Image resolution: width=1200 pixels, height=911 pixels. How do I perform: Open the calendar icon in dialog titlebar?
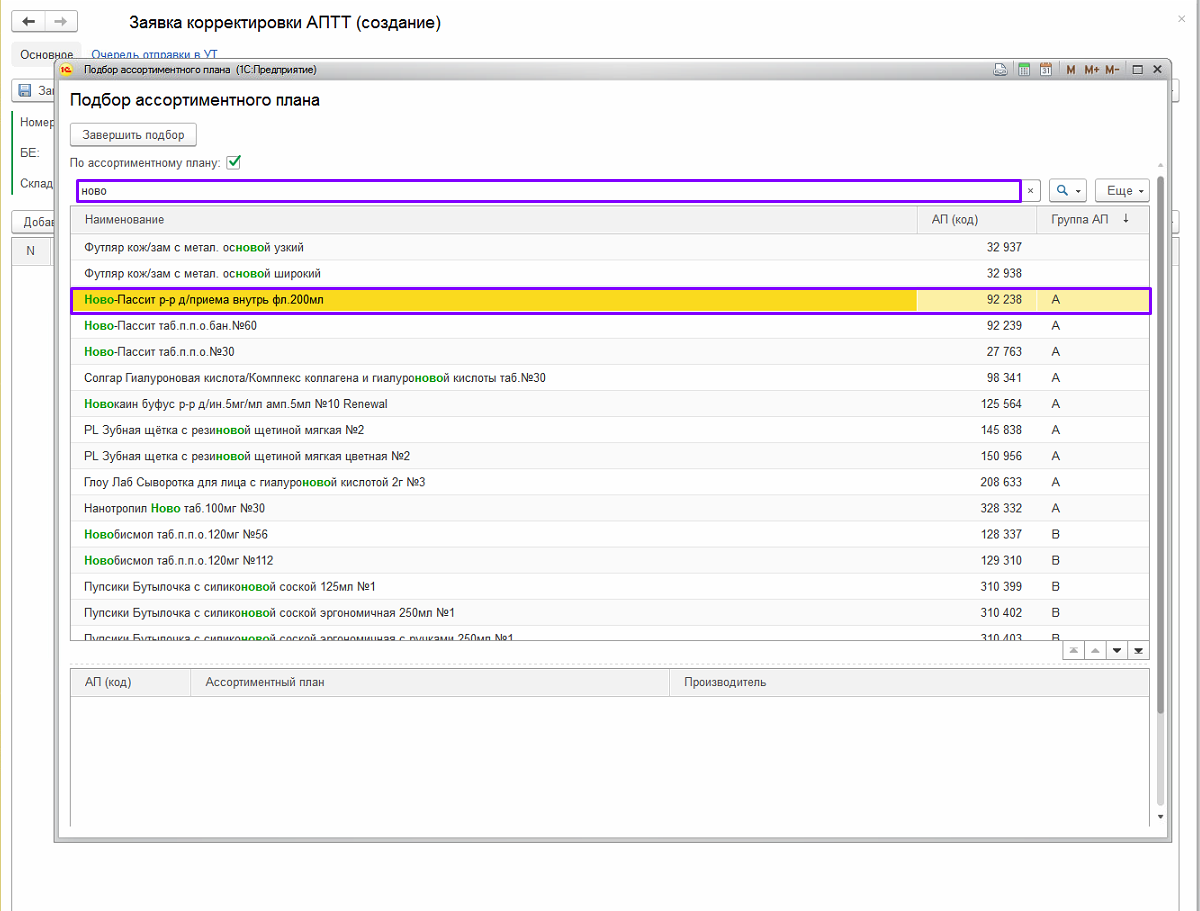[x=1045, y=70]
